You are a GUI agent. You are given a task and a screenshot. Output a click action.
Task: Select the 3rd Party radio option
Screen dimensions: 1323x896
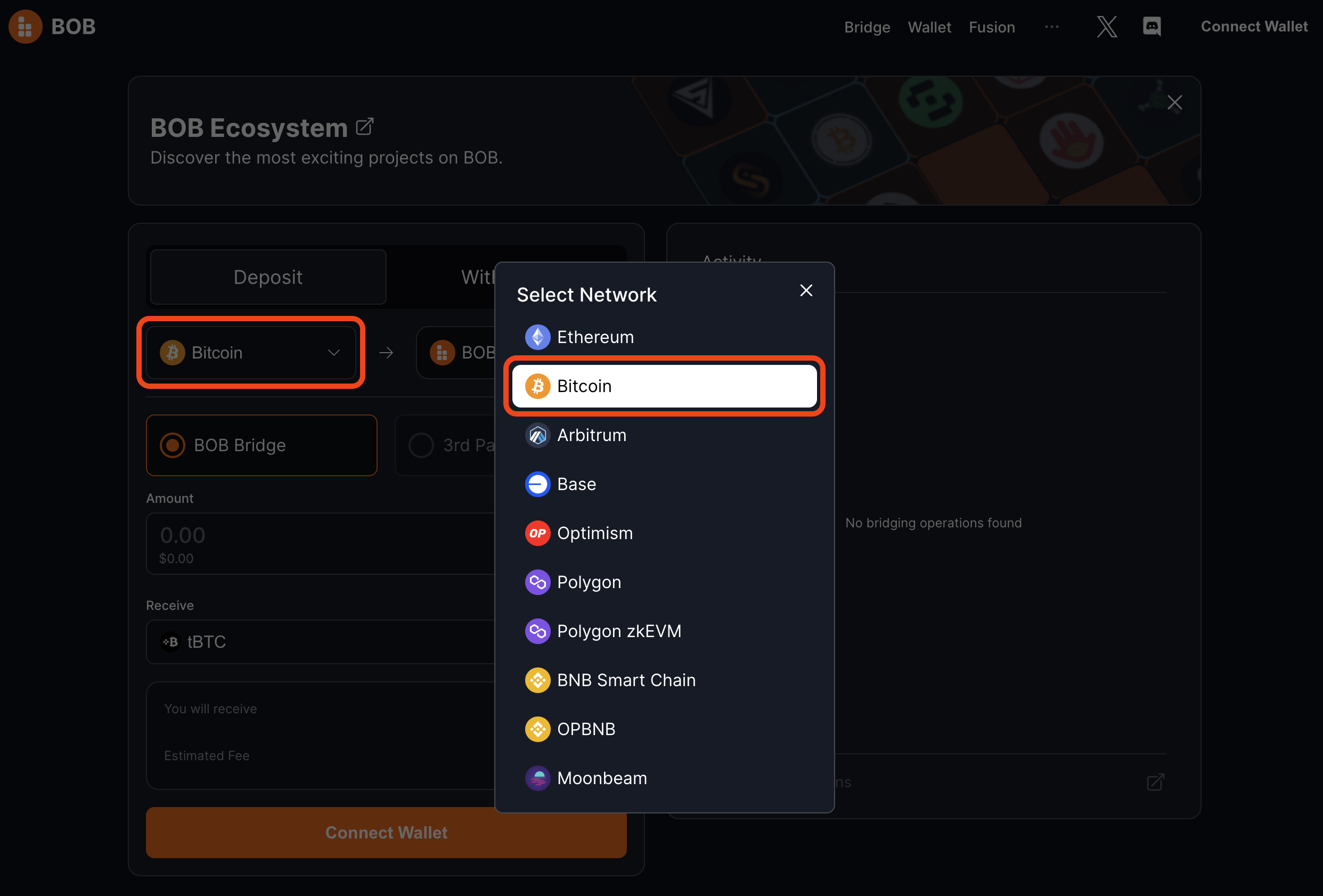421,445
